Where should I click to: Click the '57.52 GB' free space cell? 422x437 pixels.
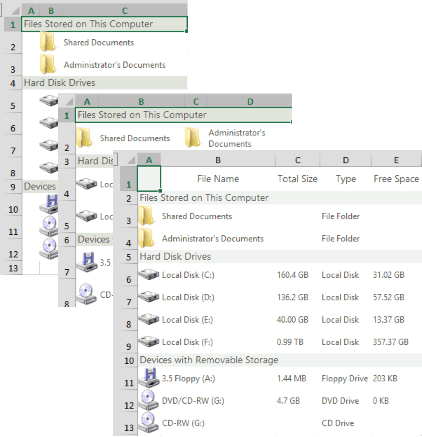click(389, 297)
